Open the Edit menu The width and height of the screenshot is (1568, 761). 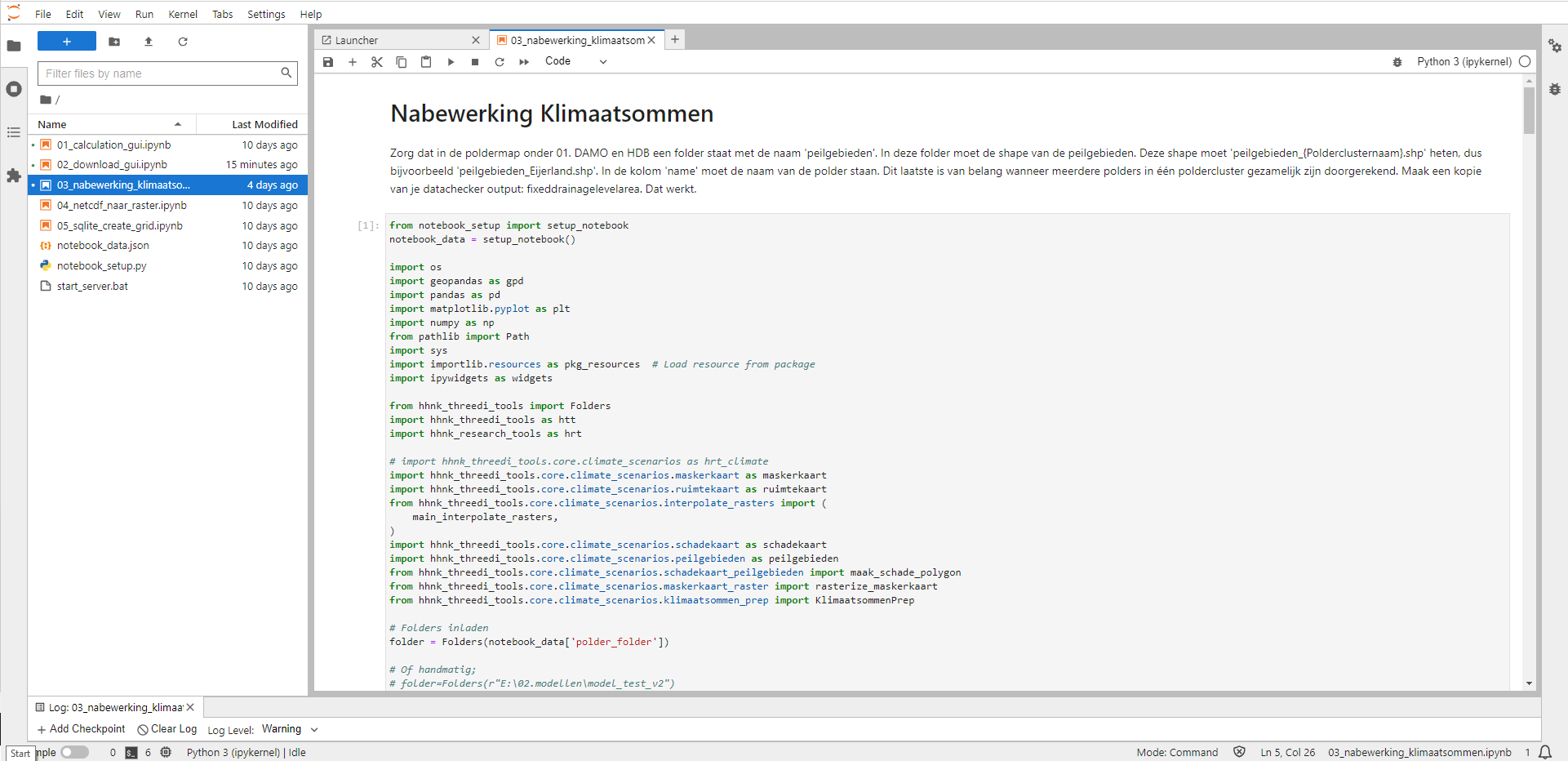74,14
